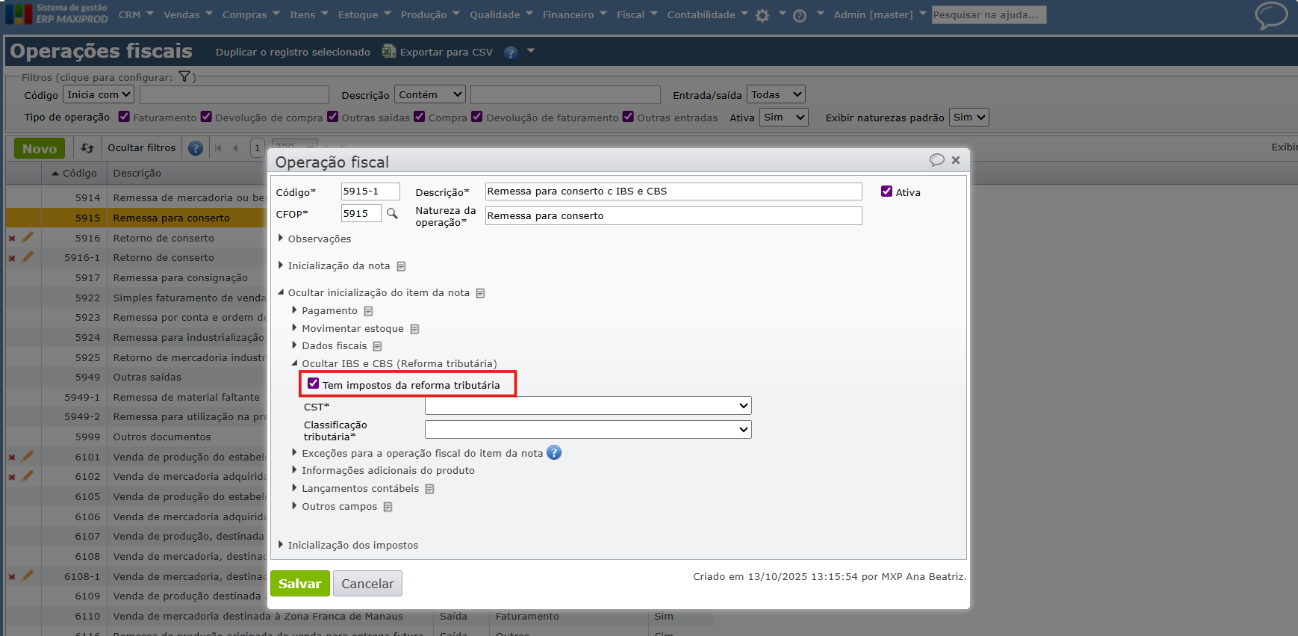Open the help question mark in top bar
1298x636 pixels.
point(799,15)
